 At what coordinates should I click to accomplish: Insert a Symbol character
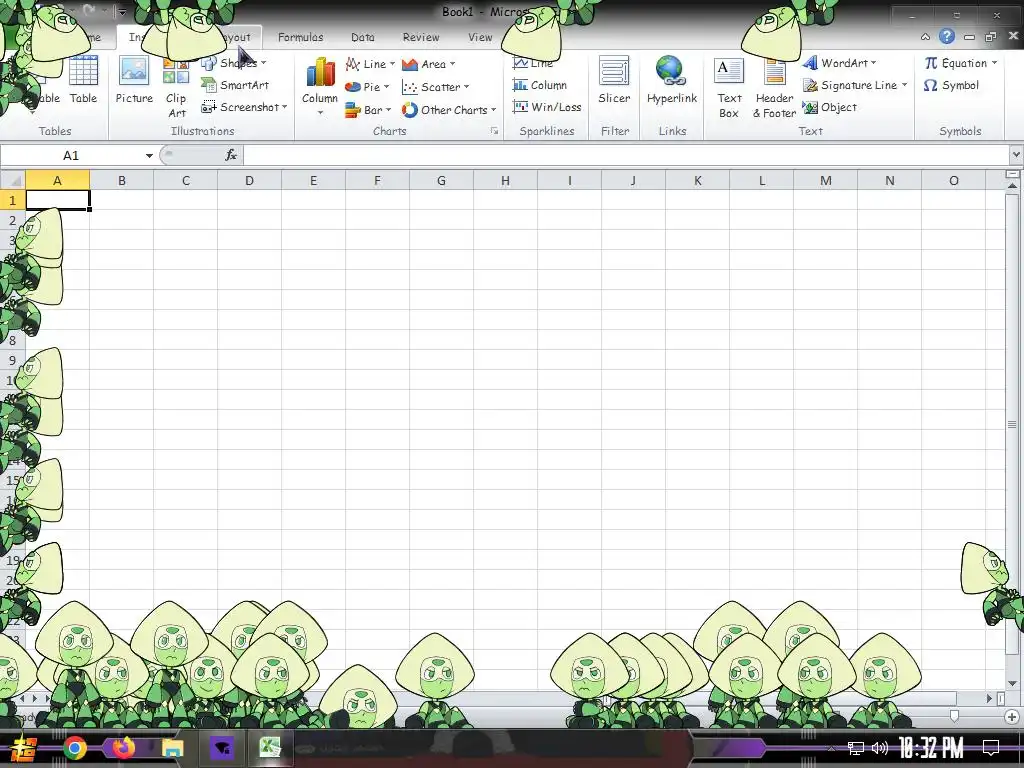952,85
